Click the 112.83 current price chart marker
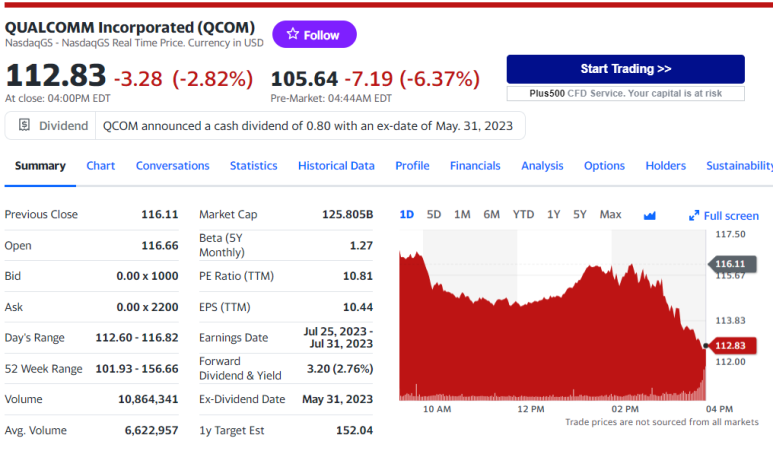773x470 pixels. tap(732, 346)
